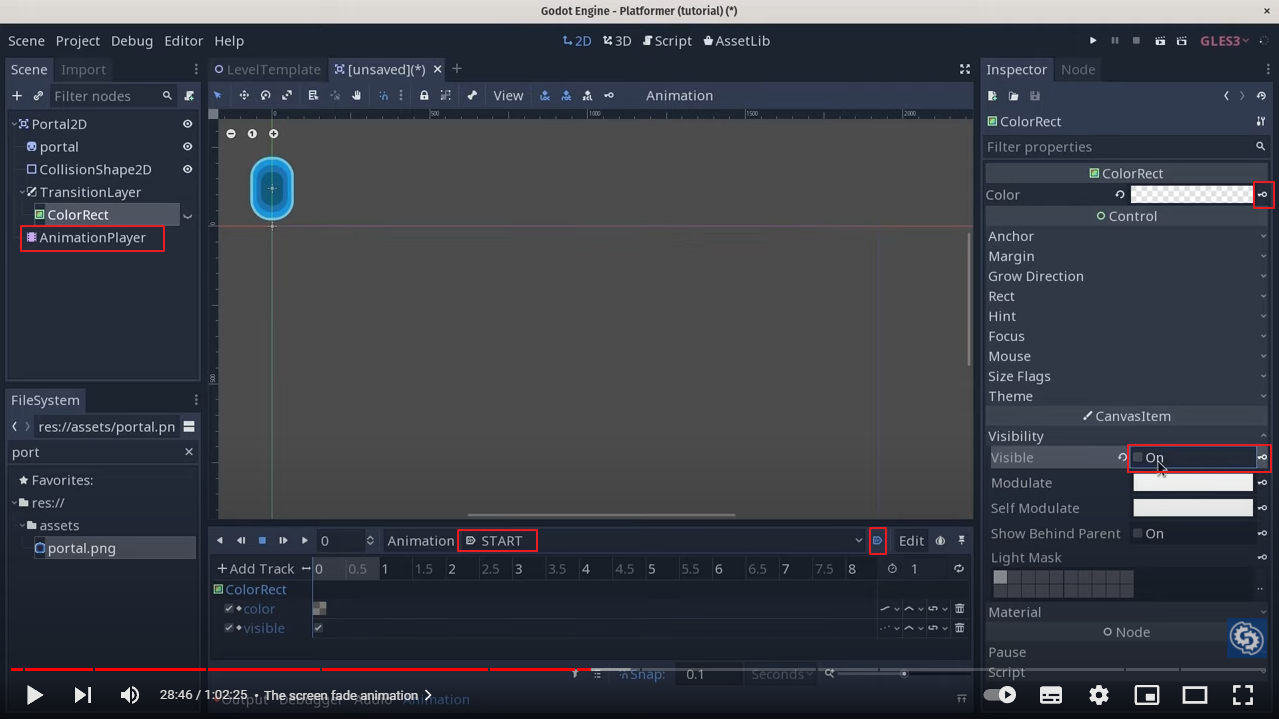
Task: Create new resource in Inspector
Action: [992, 96]
